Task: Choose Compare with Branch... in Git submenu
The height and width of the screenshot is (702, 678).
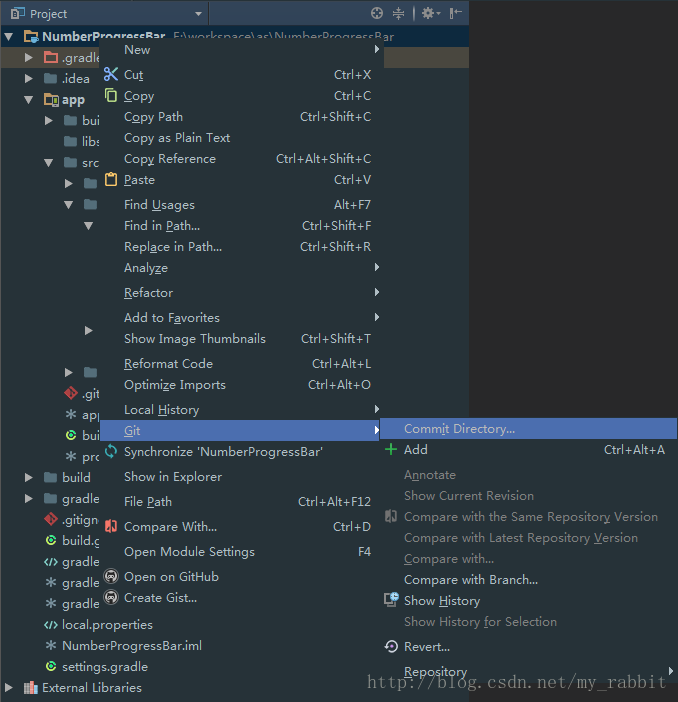Action: click(x=528, y=579)
